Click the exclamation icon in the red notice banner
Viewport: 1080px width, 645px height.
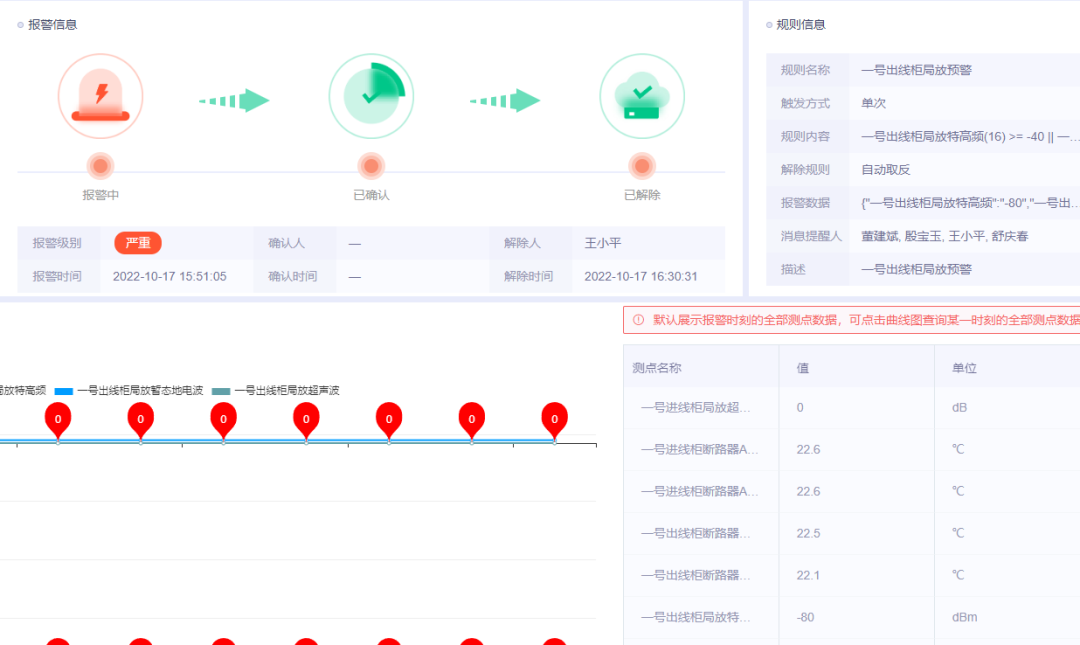[639, 321]
